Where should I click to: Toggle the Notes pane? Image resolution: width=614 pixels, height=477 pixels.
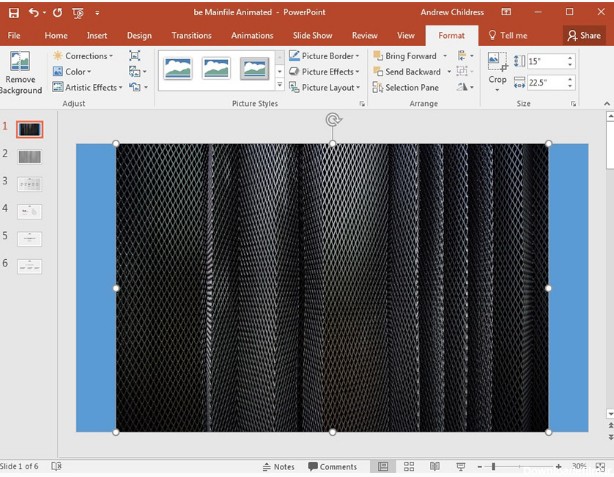278,466
